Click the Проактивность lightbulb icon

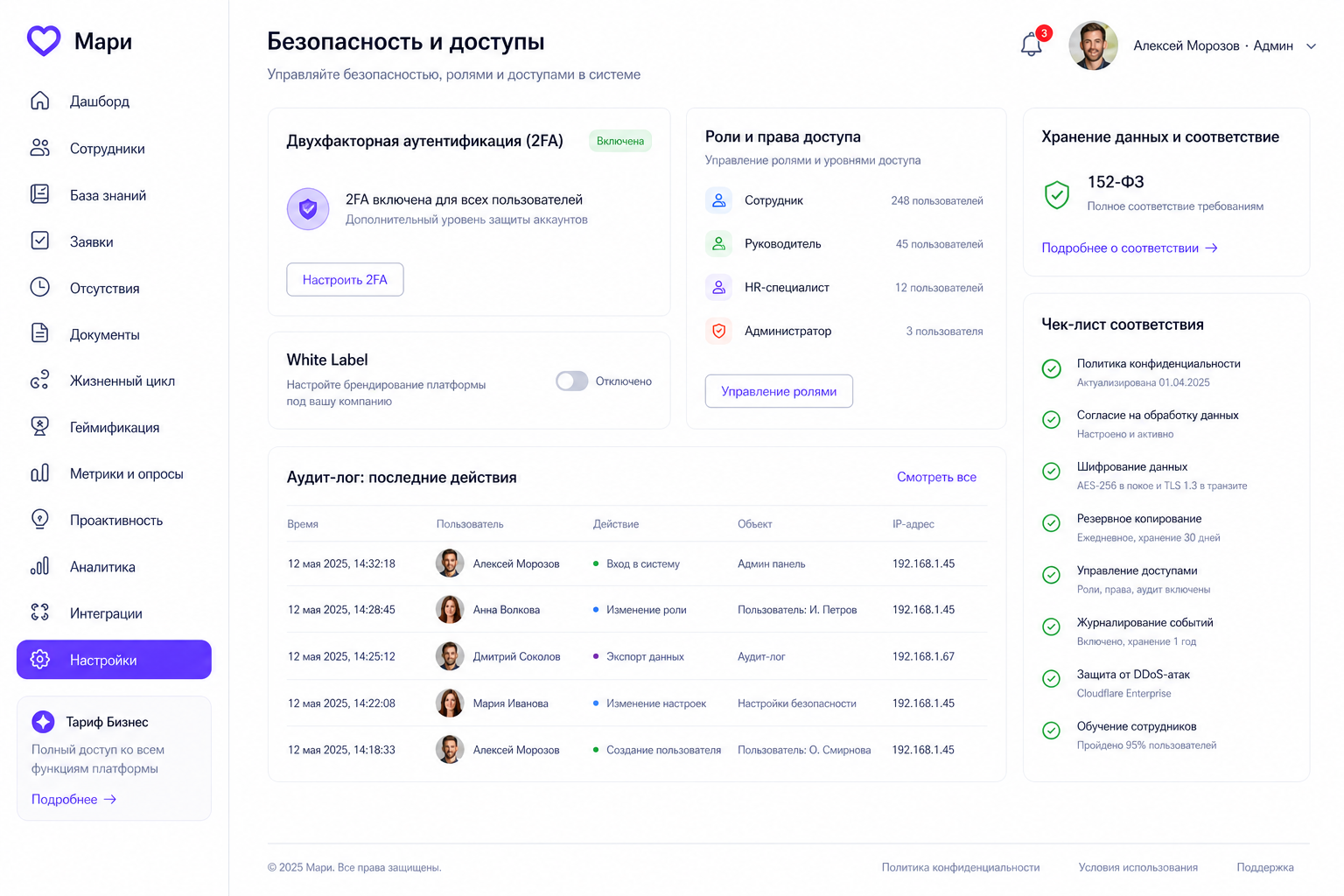[40, 520]
